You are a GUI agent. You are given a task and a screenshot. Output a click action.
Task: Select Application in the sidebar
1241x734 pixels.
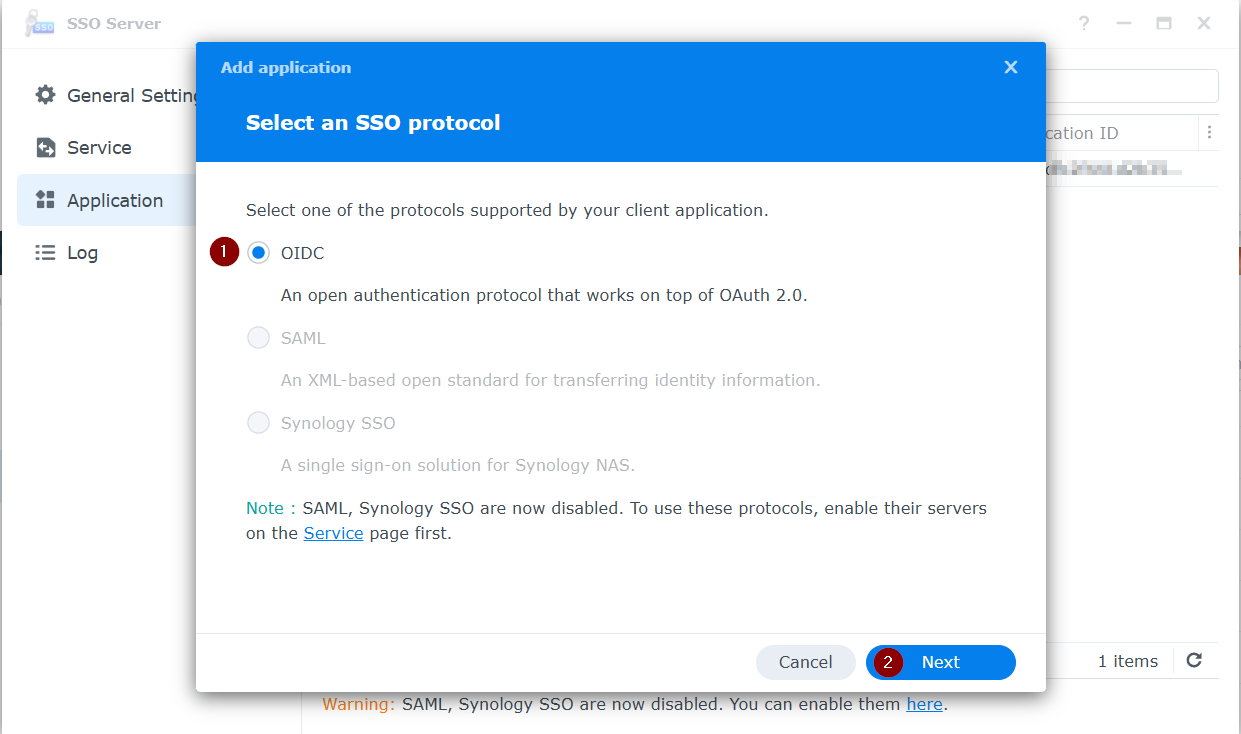click(x=109, y=200)
